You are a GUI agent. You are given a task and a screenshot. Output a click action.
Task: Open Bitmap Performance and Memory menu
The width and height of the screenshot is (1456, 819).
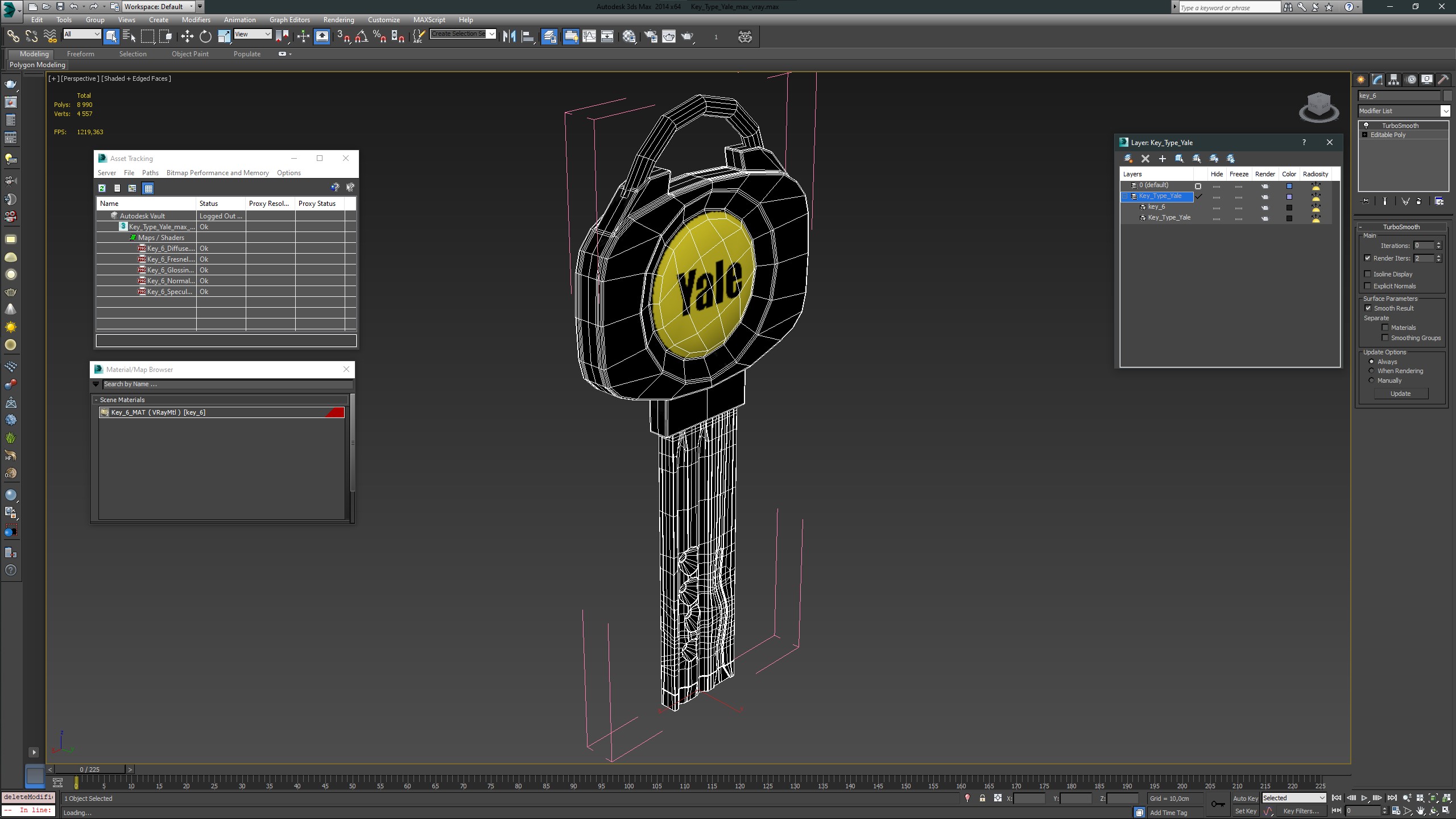tap(217, 173)
